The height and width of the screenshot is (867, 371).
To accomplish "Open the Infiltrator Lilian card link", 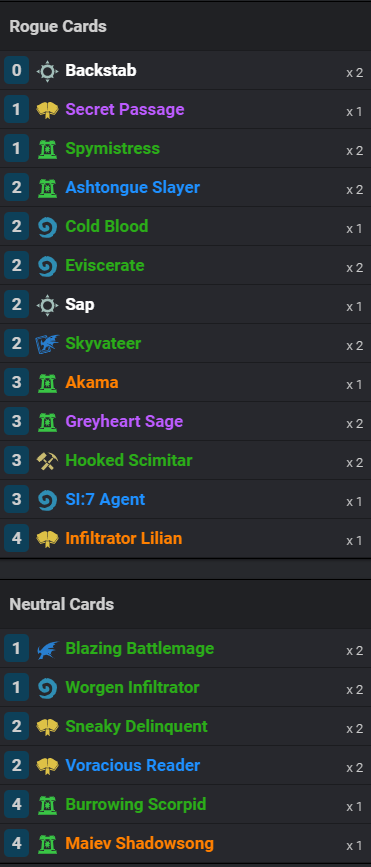I will (x=123, y=539).
